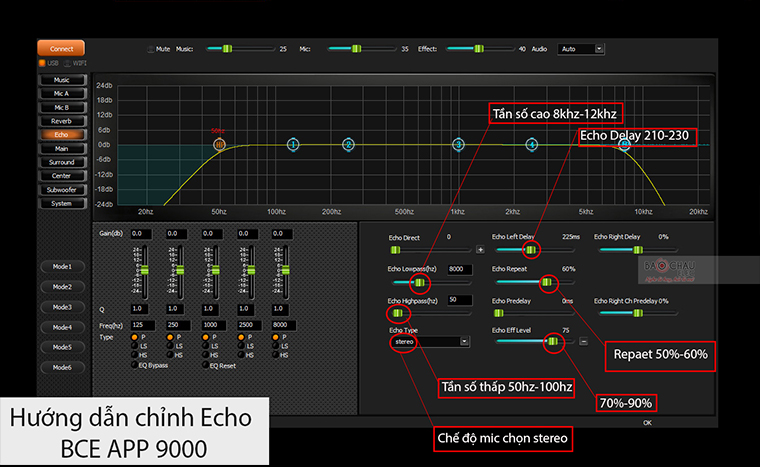This screenshot has width=760, height=467.
Task: Open the Surround section tab
Action: [x=62, y=162]
